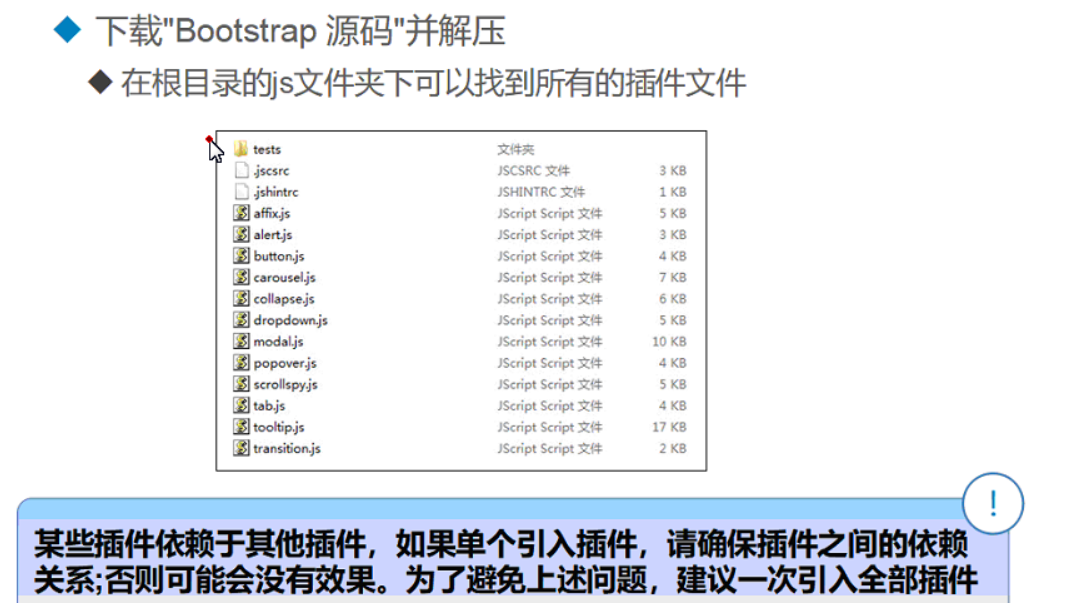Click the tooltip.js script icon
The height and width of the screenshot is (603, 1070).
241,426
